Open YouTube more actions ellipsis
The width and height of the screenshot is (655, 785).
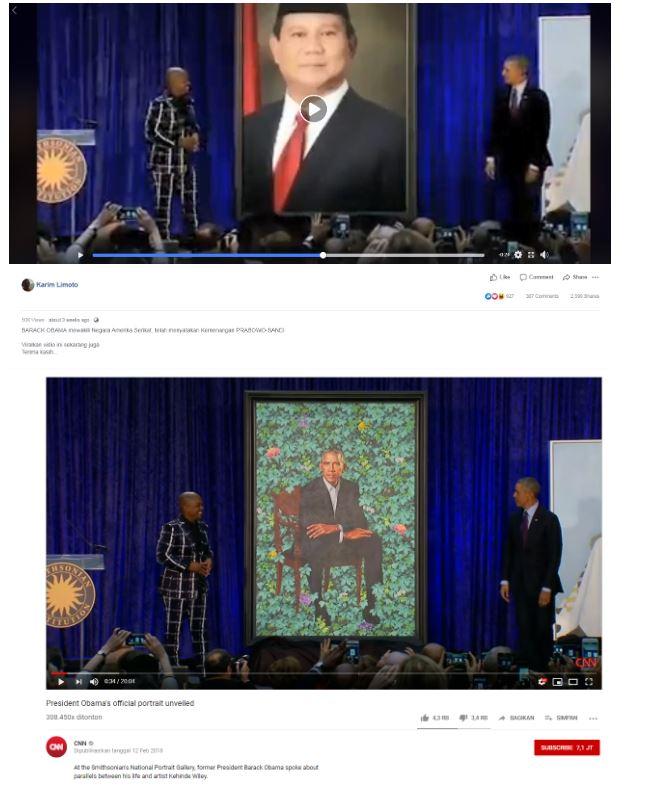coord(593,718)
